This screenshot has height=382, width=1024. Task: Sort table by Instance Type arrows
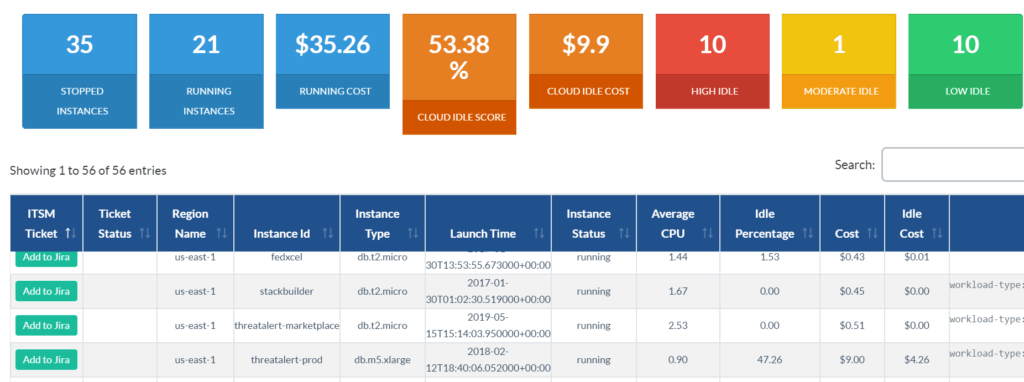(413, 233)
